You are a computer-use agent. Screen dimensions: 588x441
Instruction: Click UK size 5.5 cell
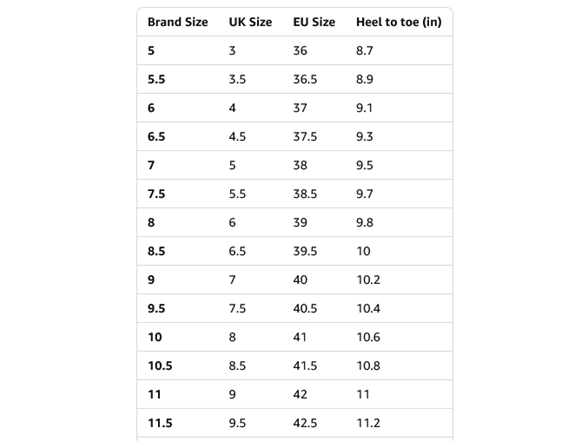pyautogui.click(x=237, y=194)
